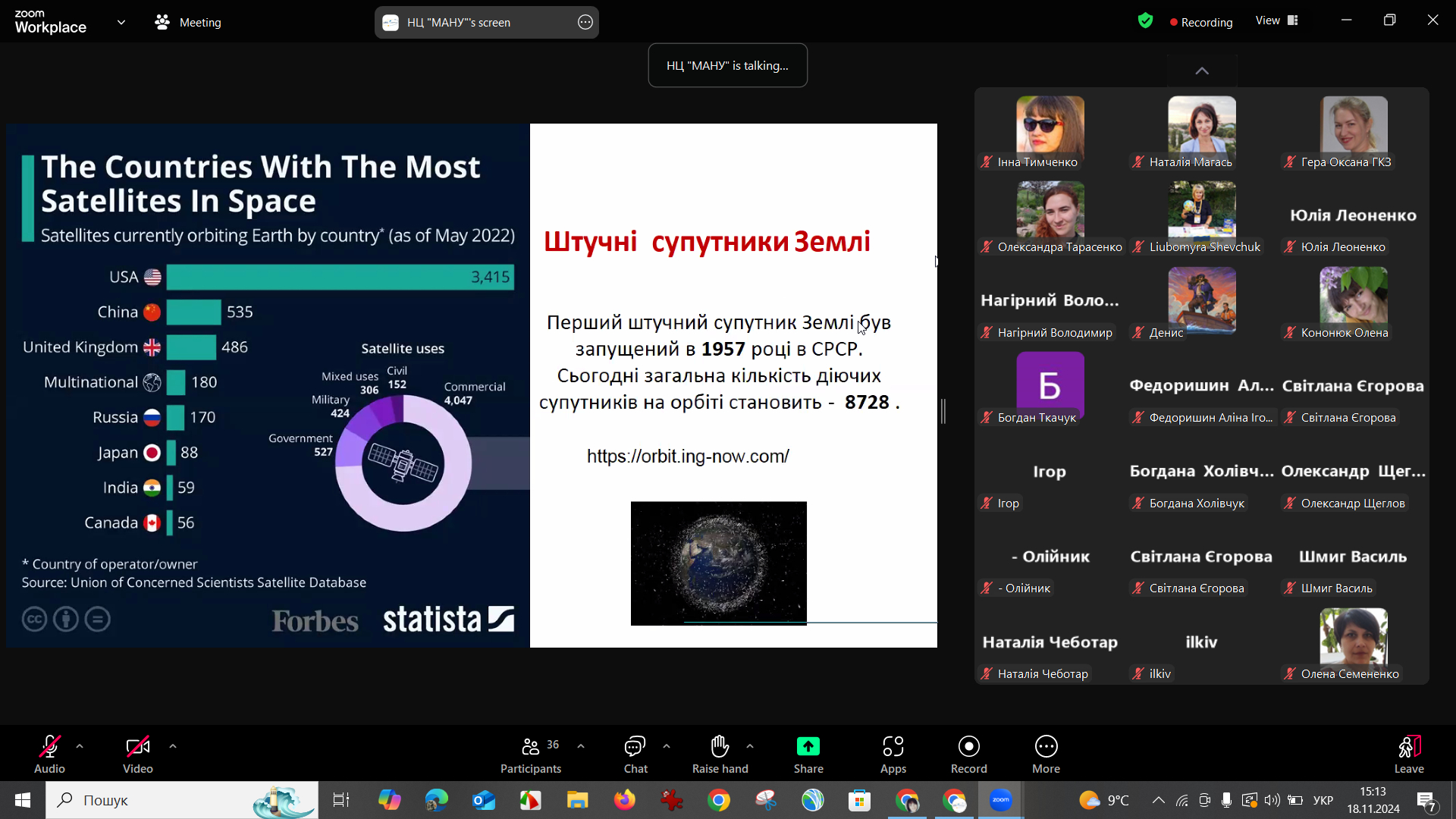Click Денис participant tile
The image size is (1456, 819).
[1201, 302]
